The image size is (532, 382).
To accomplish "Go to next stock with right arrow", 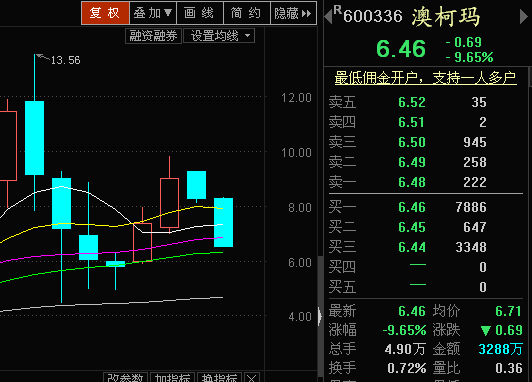I will tap(524, 17).
